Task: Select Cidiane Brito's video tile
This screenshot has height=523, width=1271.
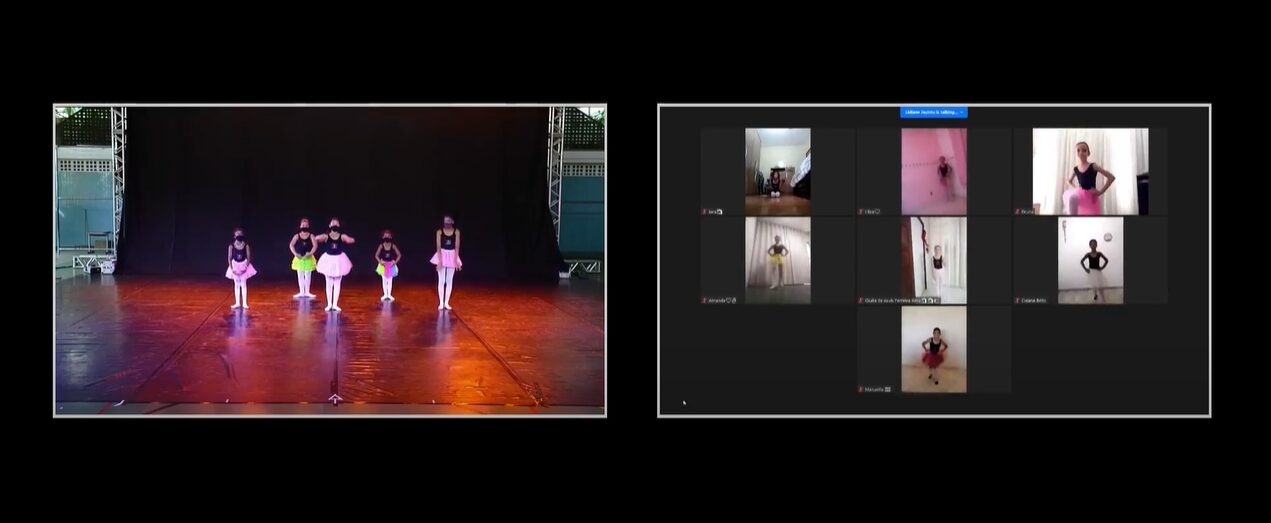Action: [x=1090, y=260]
